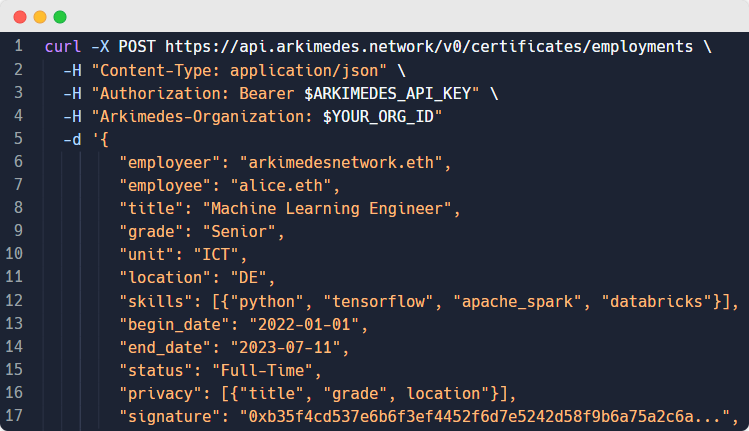Click the "Machine Learning Engineer" title value
The height and width of the screenshot is (431, 749).
(328, 208)
